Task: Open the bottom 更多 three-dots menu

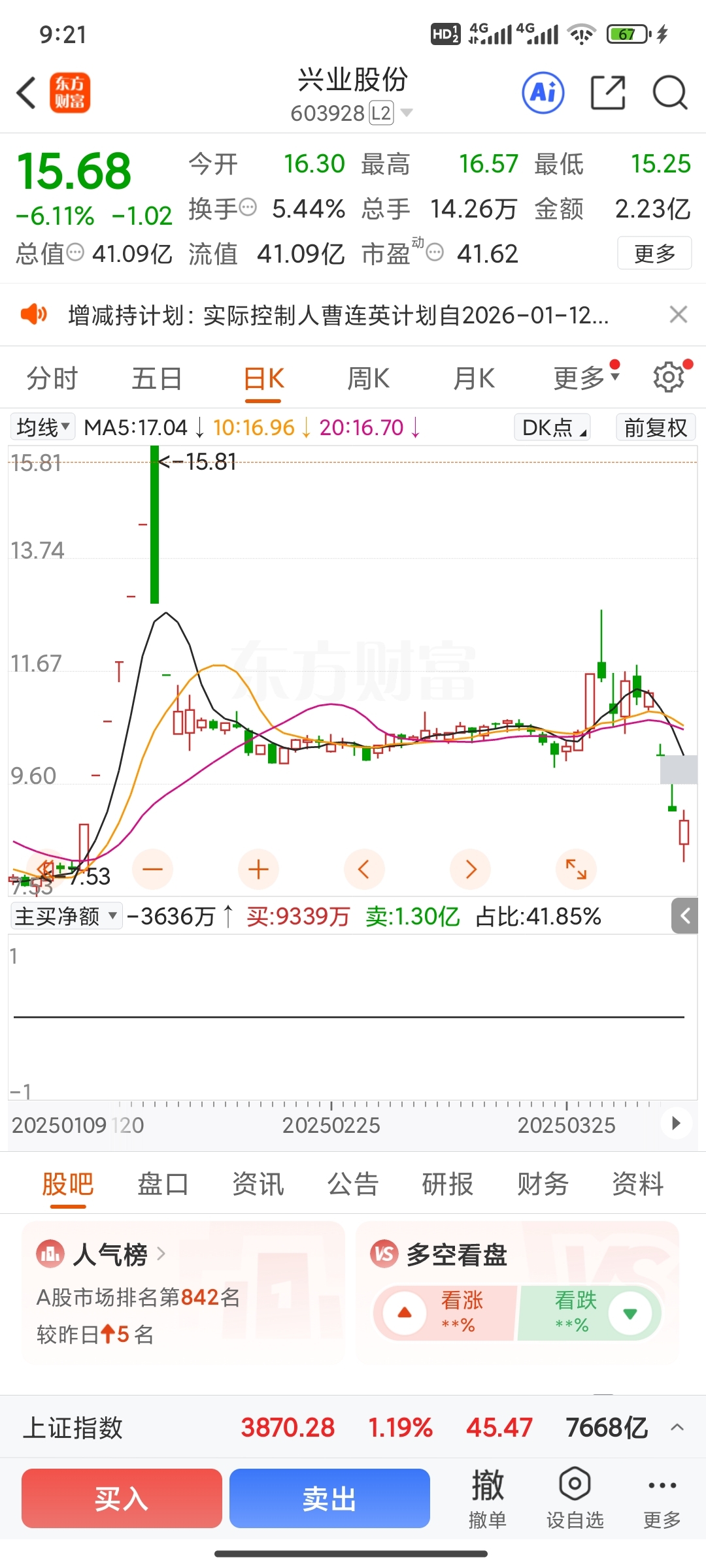Action: pyautogui.click(x=662, y=1497)
